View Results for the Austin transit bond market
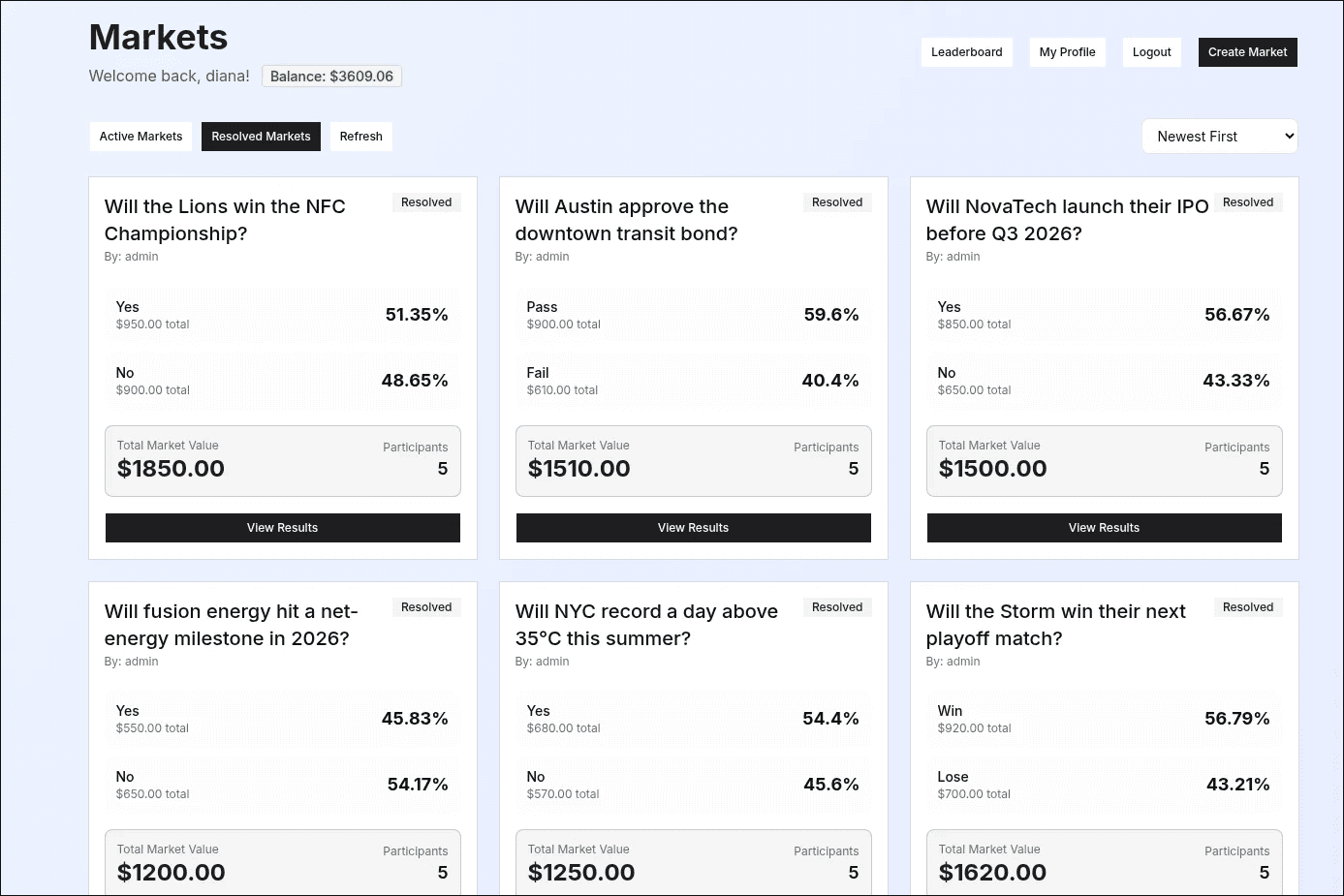 [693, 528]
